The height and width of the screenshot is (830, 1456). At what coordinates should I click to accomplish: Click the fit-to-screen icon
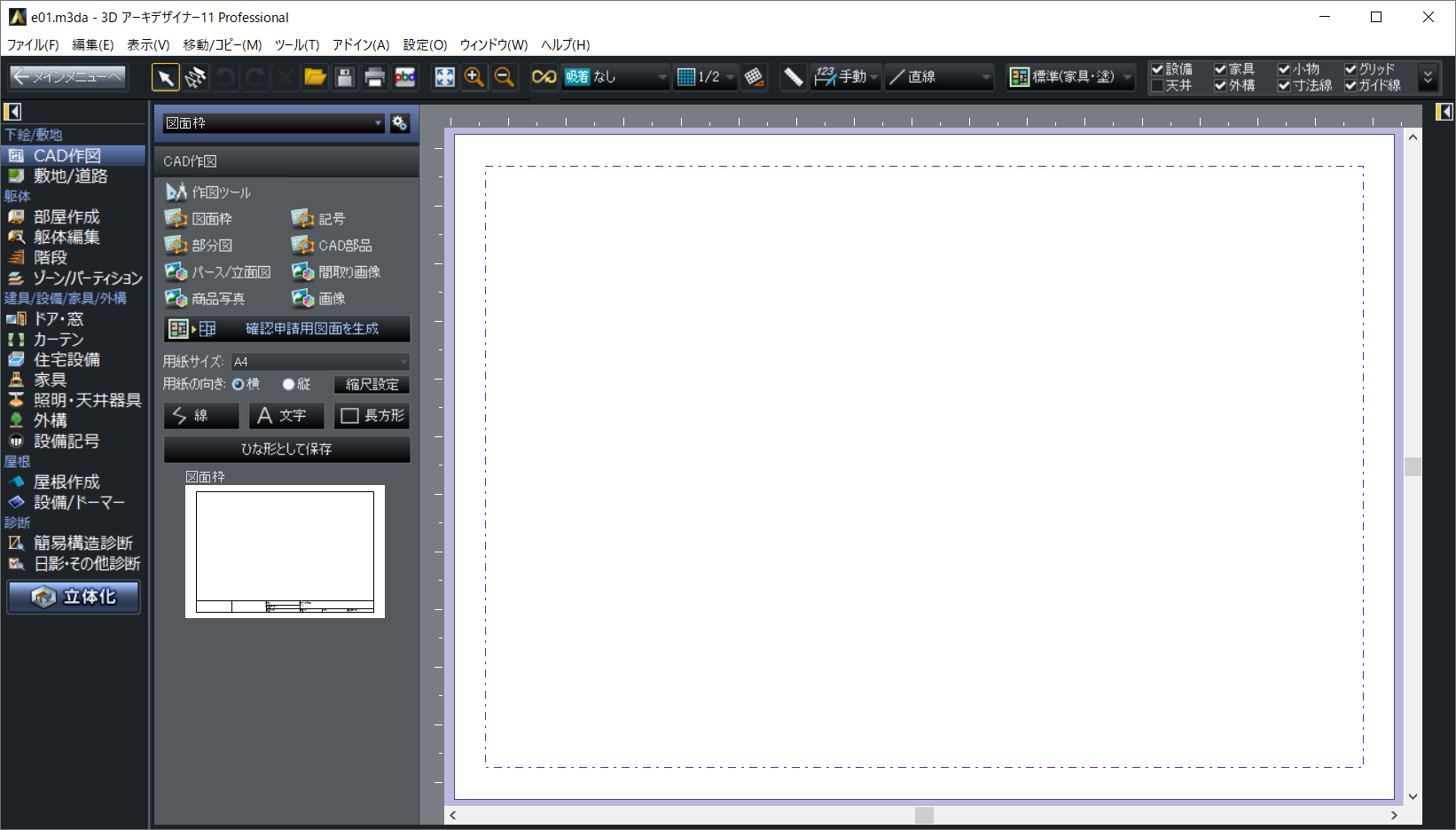tap(444, 78)
